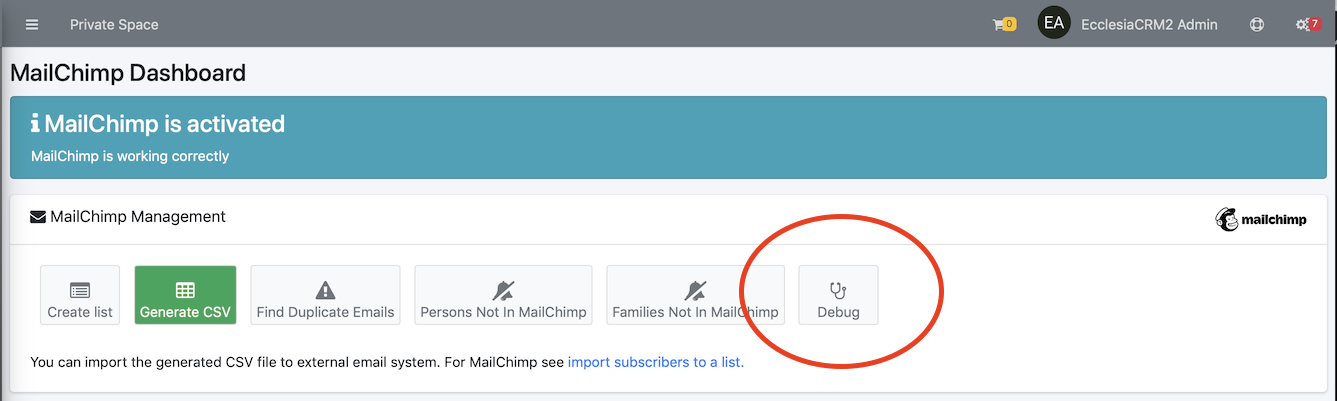The image size is (1337, 401).
Task: Open Persons Not In MailChimp
Action: 503,295
